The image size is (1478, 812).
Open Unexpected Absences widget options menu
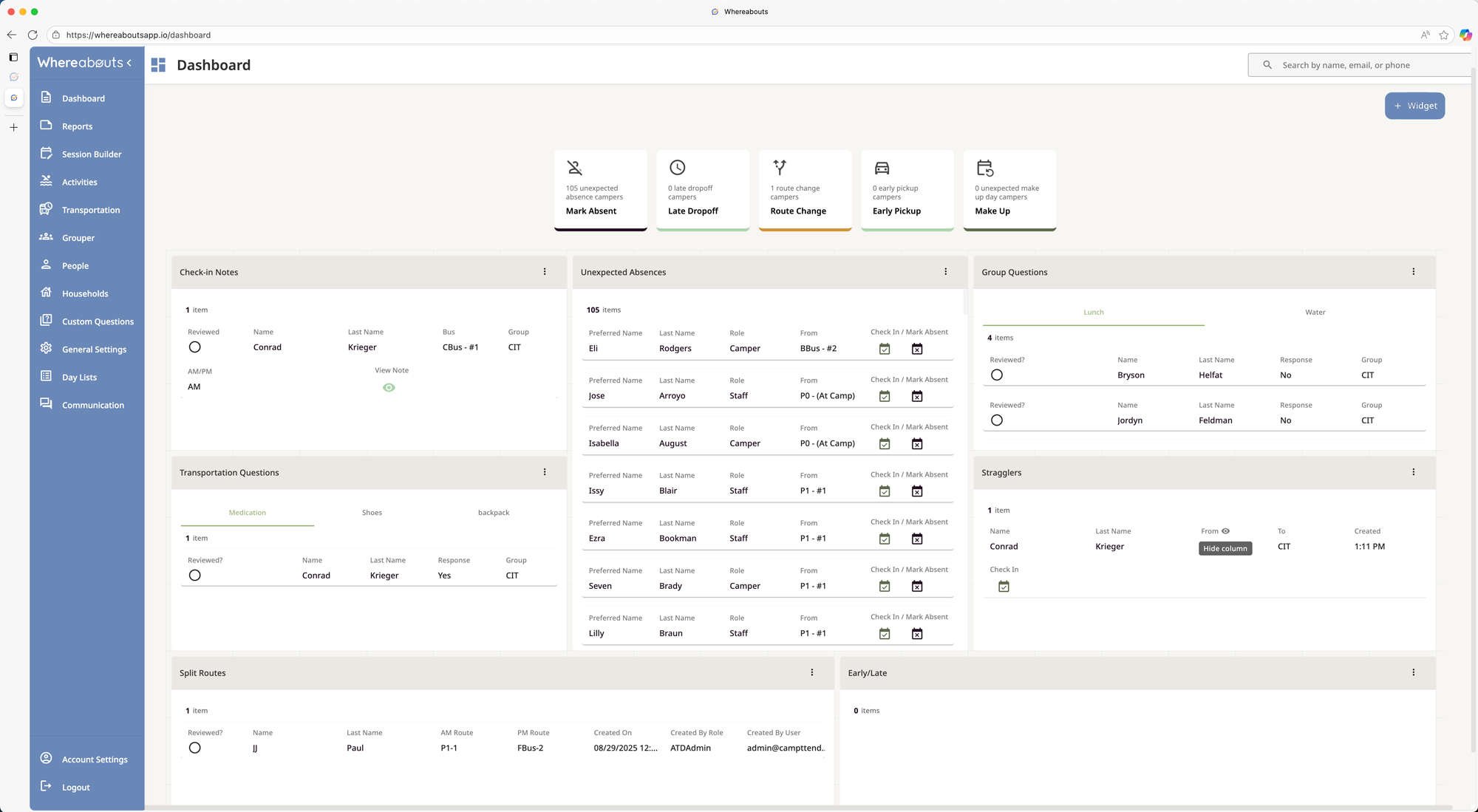[x=945, y=272]
